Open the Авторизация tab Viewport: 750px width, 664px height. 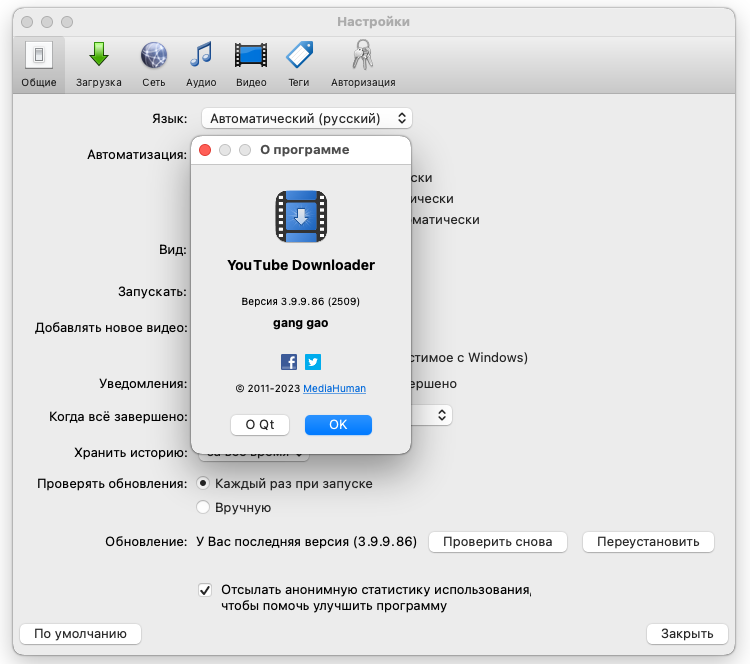coord(363,65)
